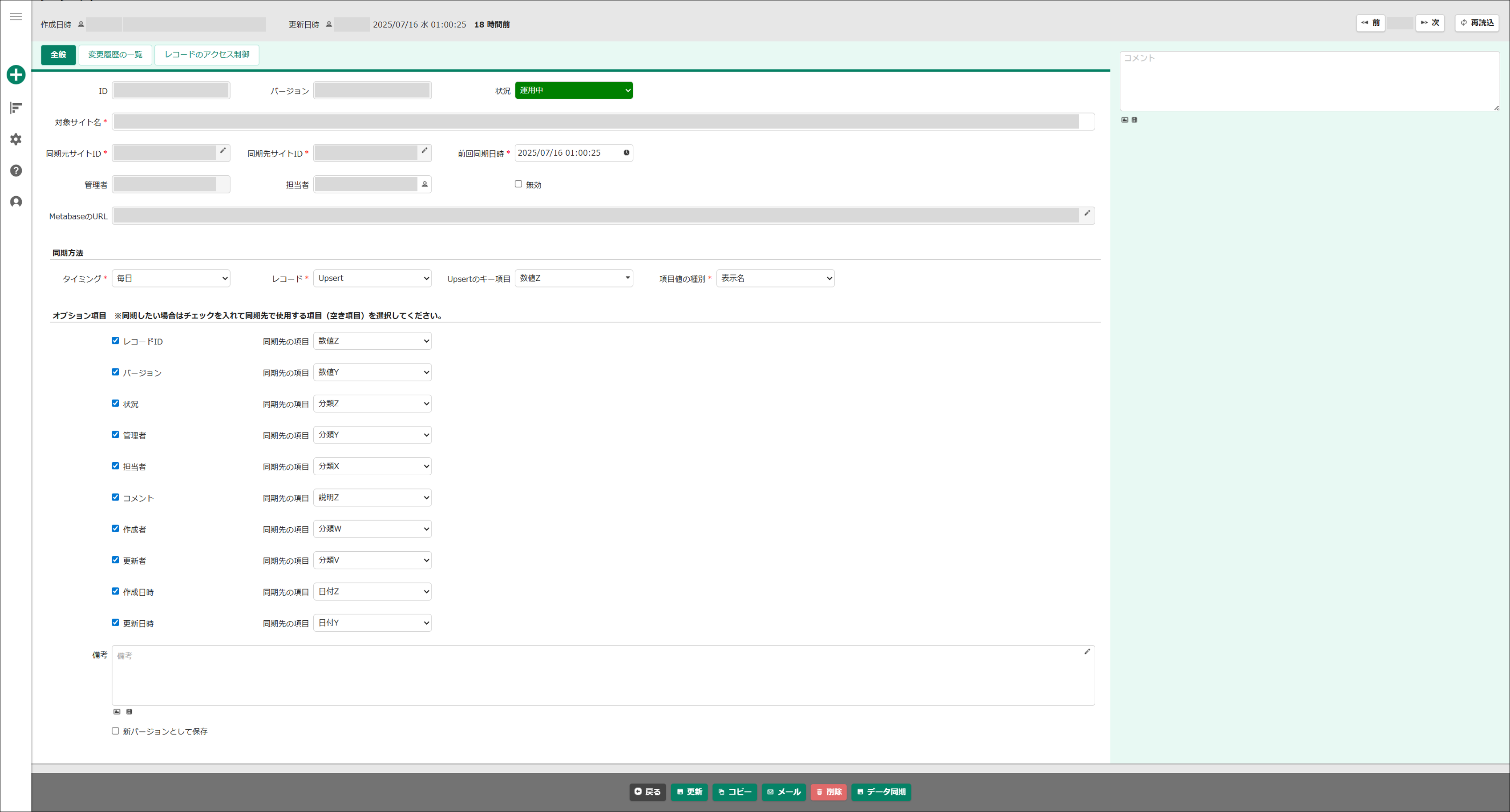Click the pencil icon on 備考 field
Image resolution: width=1510 pixels, height=812 pixels.
pyautogui.click(x=1087, y=651)
